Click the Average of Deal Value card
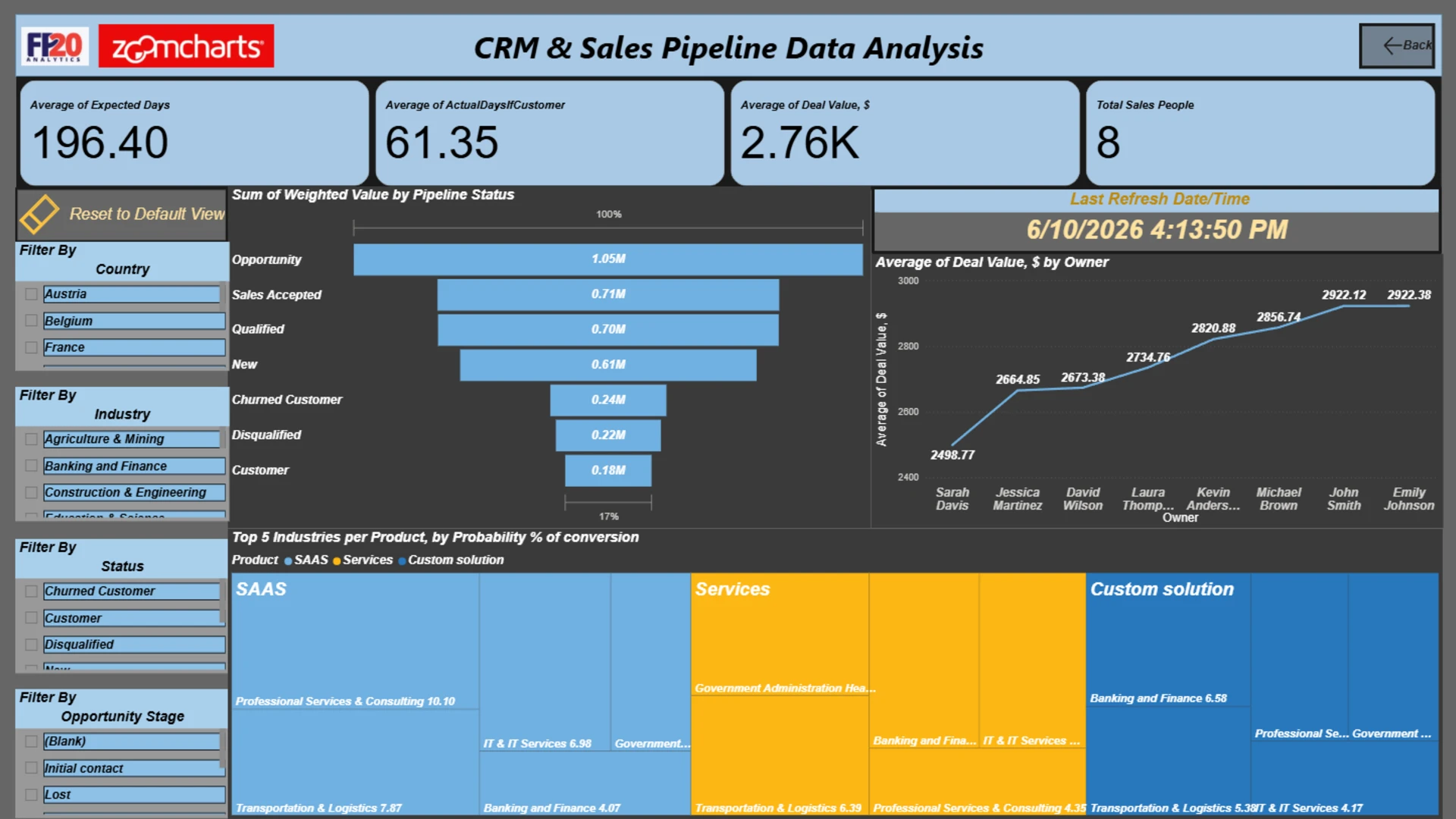1456x819 pixels. (905, 133)
